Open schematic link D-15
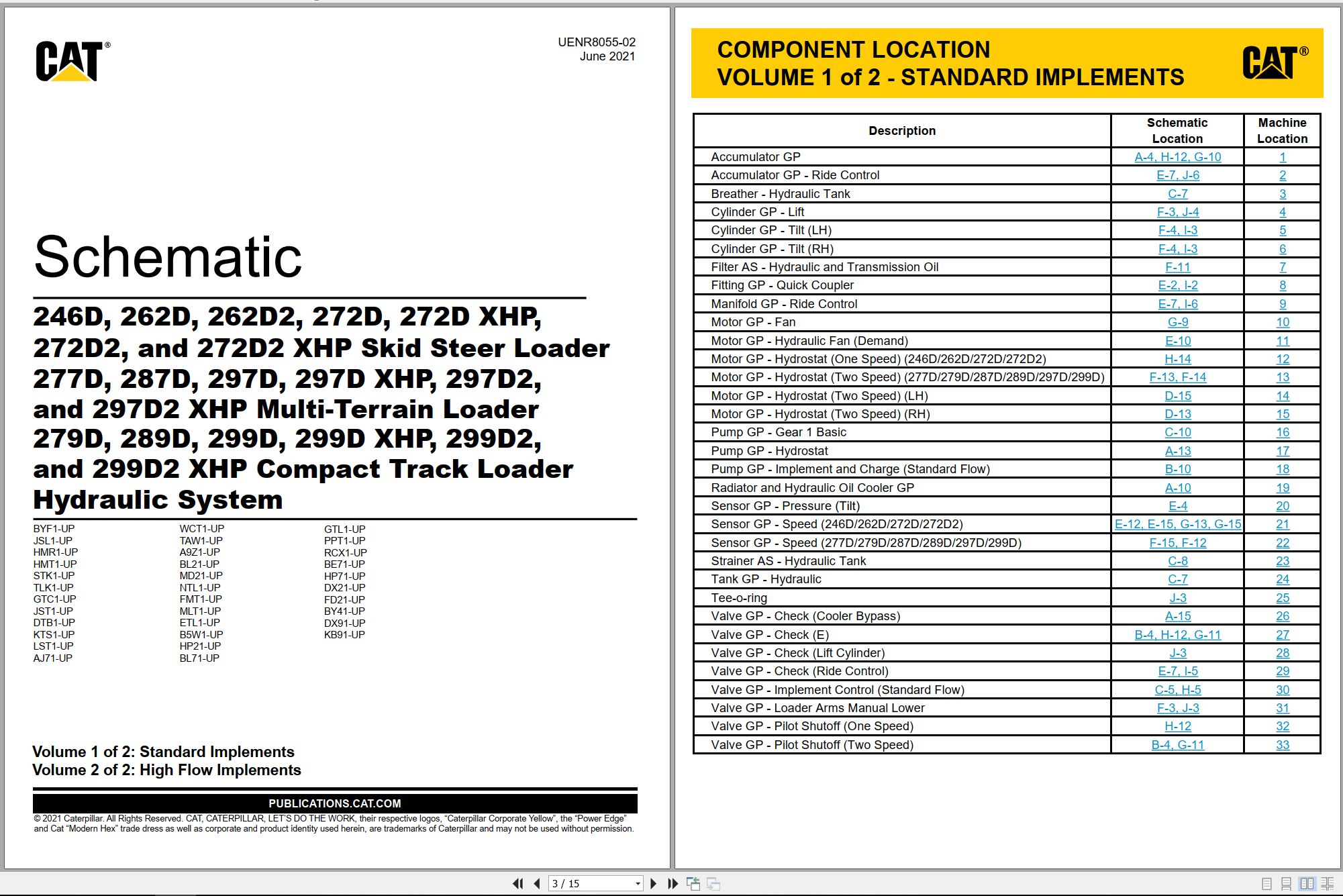Screen dimensions: 1343x896 1177,396
